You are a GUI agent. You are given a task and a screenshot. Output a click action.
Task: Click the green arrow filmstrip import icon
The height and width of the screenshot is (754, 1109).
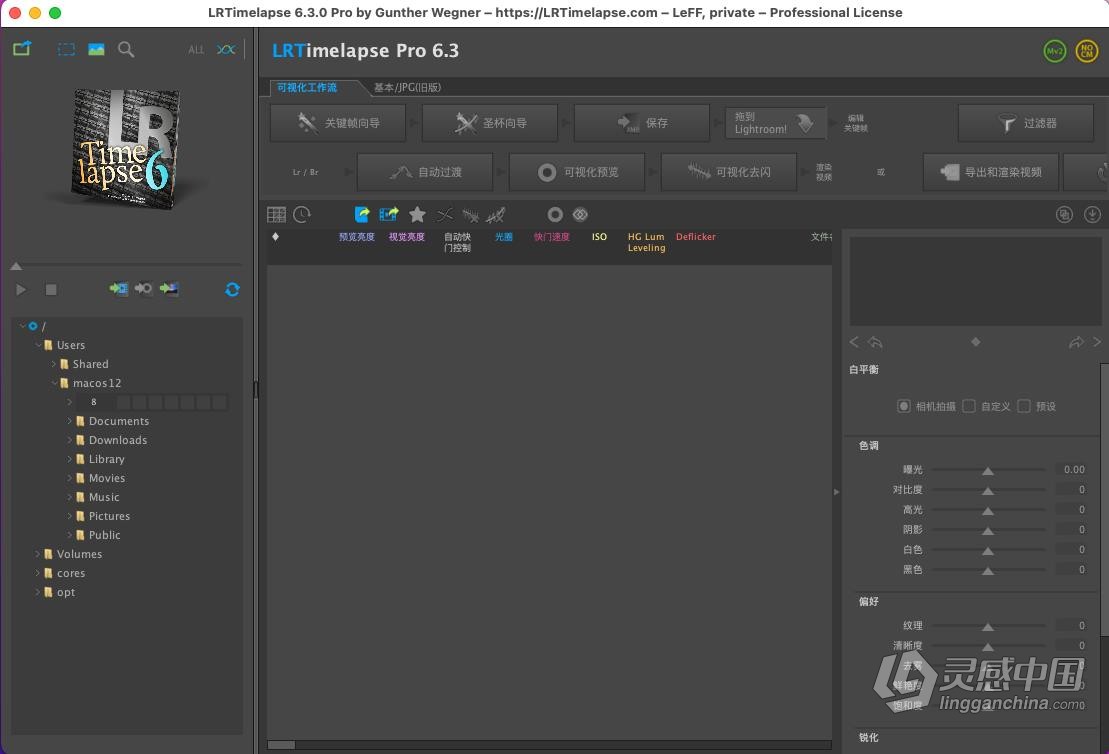click(x=119, y=289)
